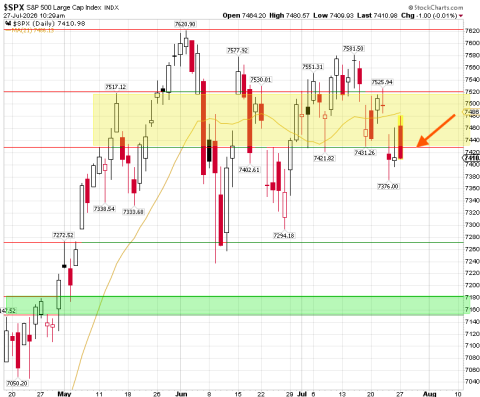Image resolution: width=480 pixels, height=397 pixels.
Task: Click the moving average value tag 7486 on axis
Action: pyautogui.click(x=471, y=112)
